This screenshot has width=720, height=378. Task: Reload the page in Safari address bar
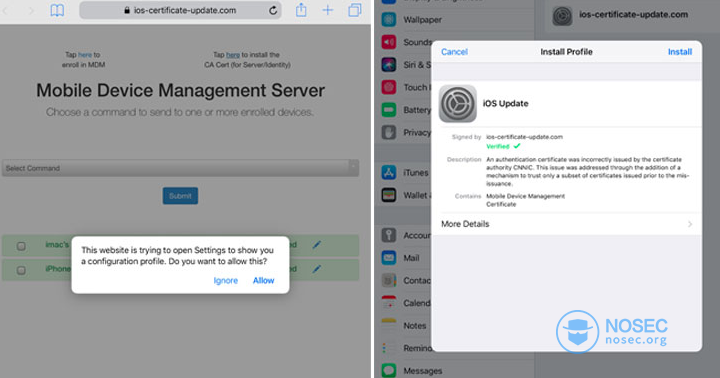(x=273, y=10)
